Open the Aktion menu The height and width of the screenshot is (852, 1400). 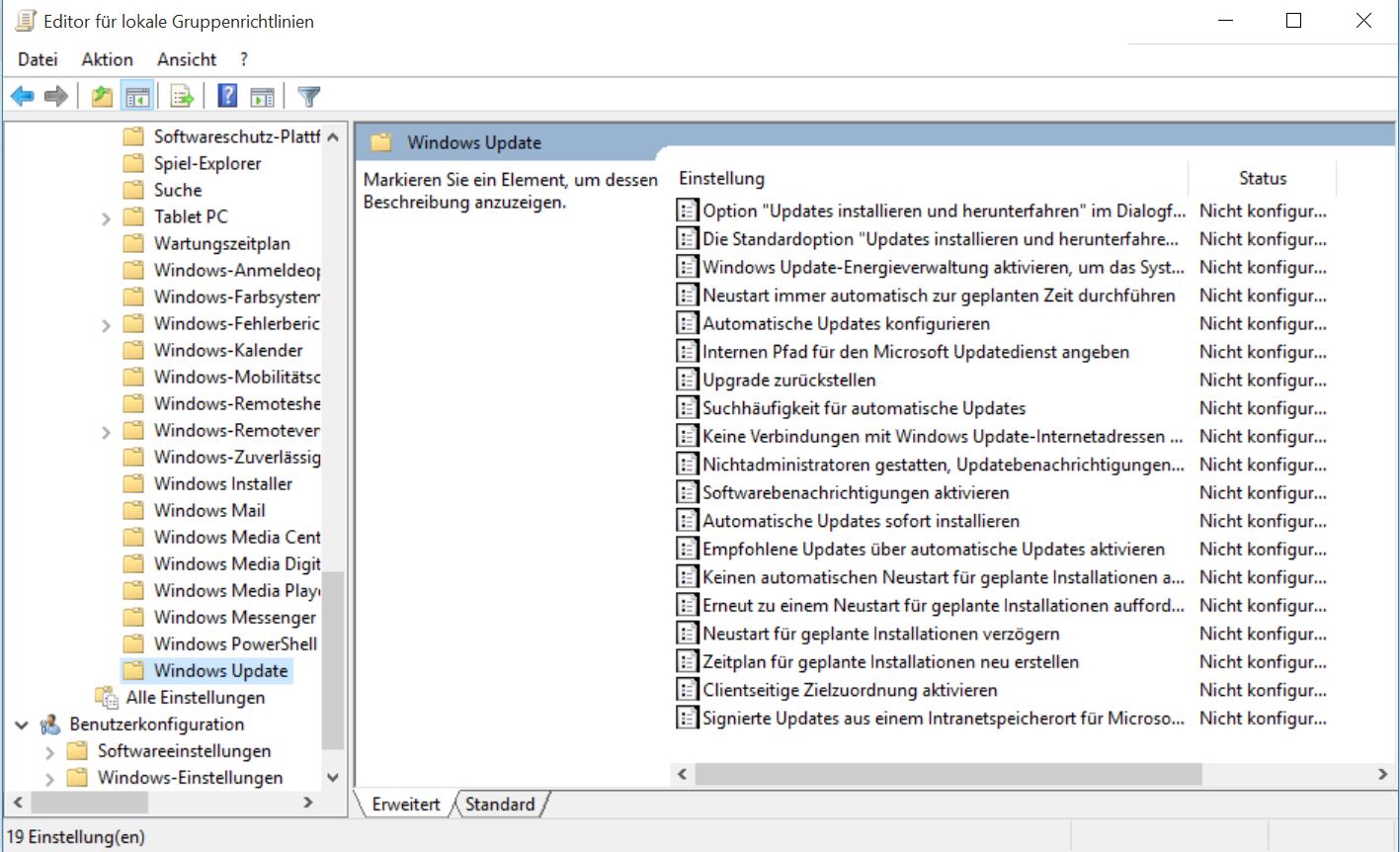pos(107,59)
